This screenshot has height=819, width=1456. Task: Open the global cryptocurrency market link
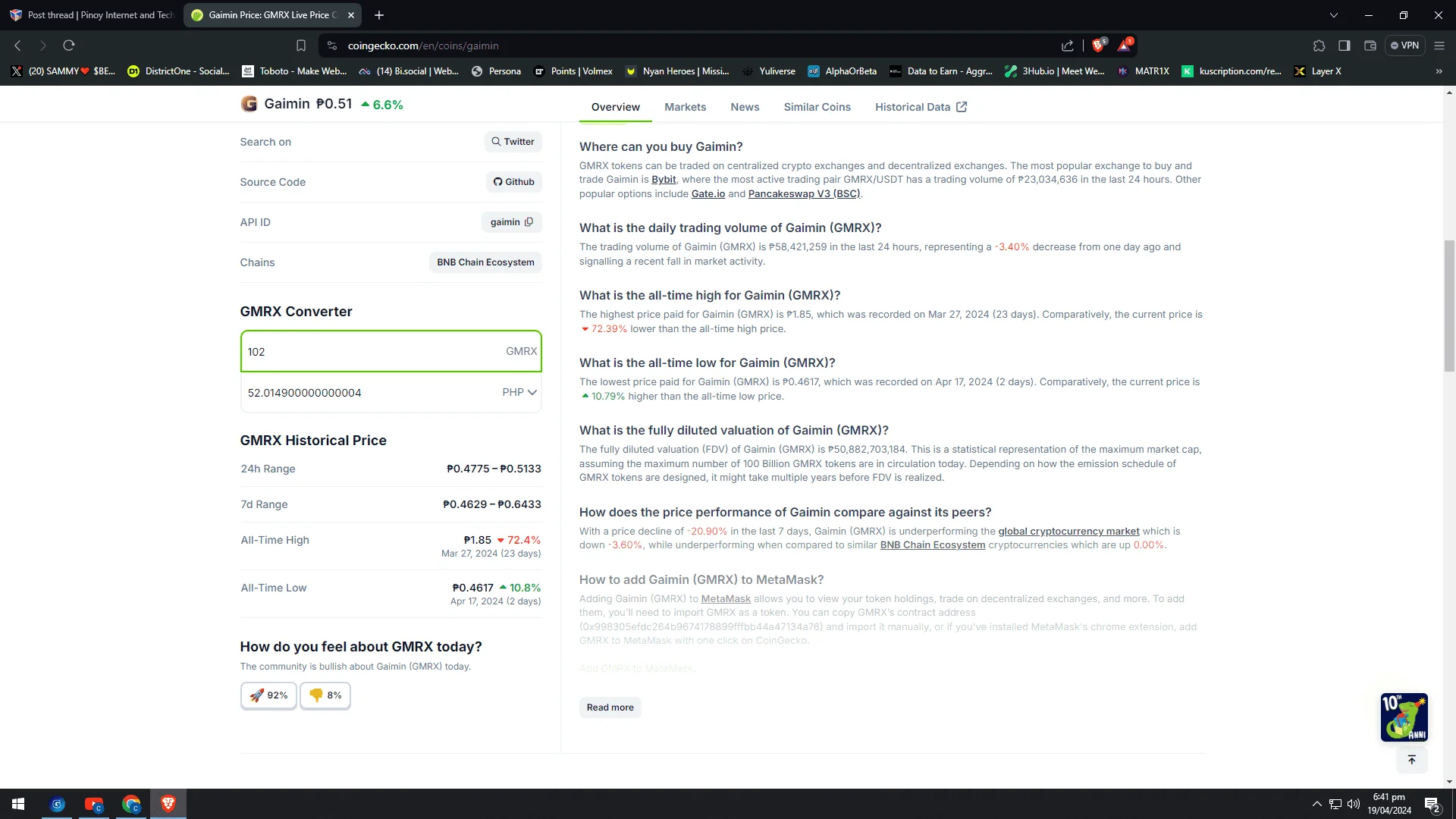[x=1068, y=532]
